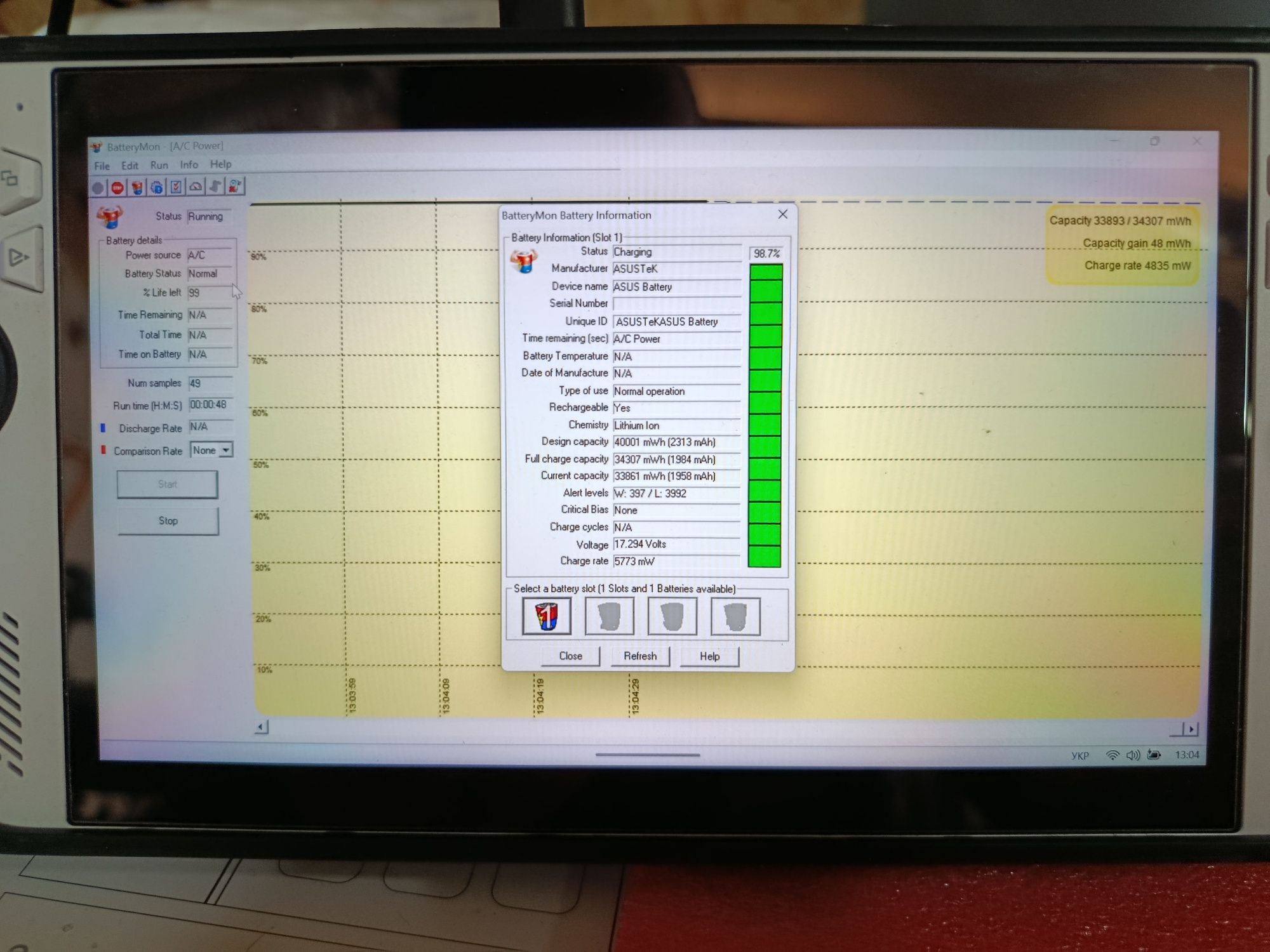Click the gauge meter toolbar icon
Viewport: 1270px width, 952px height.
(196, 187)
